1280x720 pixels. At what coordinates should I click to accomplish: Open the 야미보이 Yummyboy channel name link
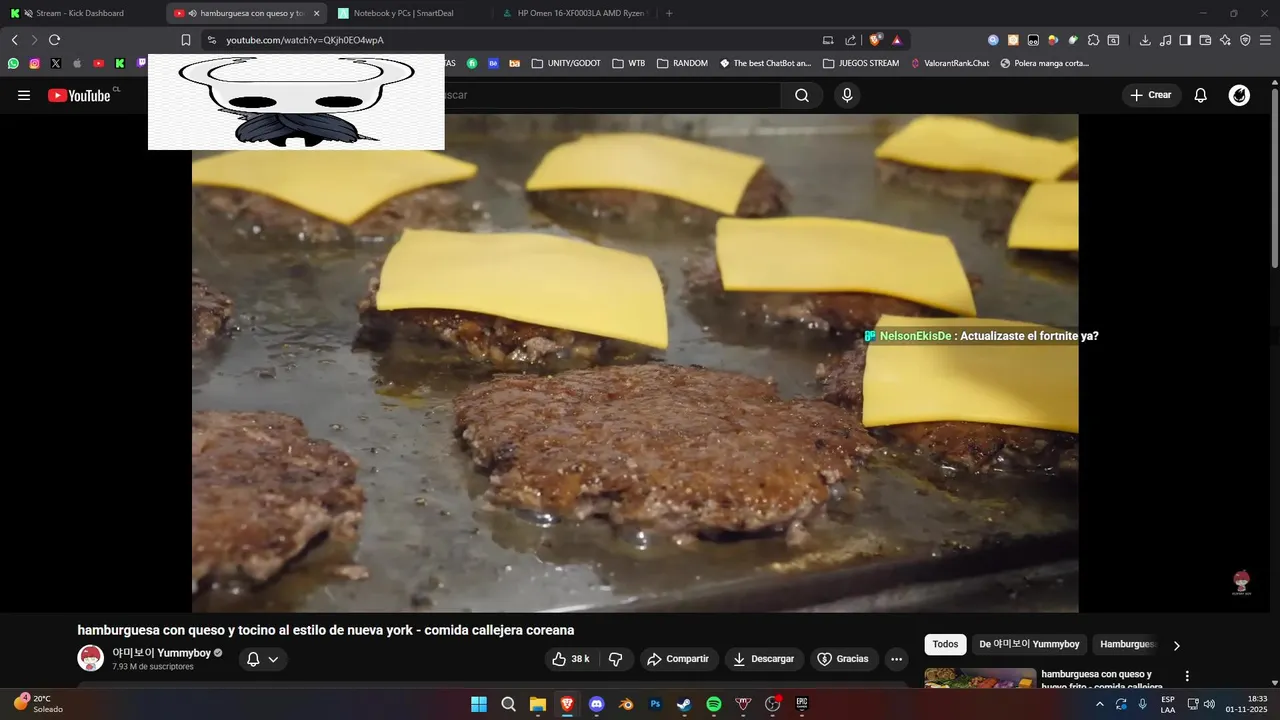tap(161, 653)
